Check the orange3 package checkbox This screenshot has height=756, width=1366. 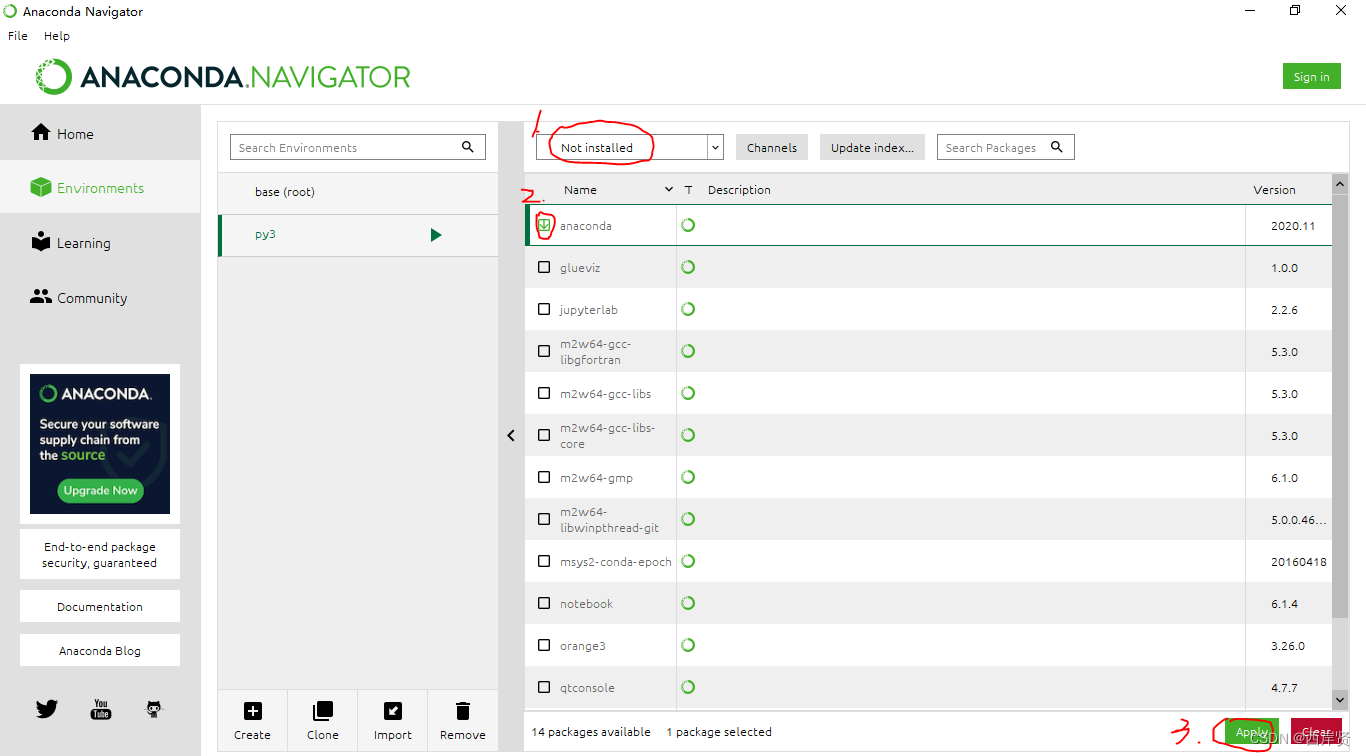[544, 645]
